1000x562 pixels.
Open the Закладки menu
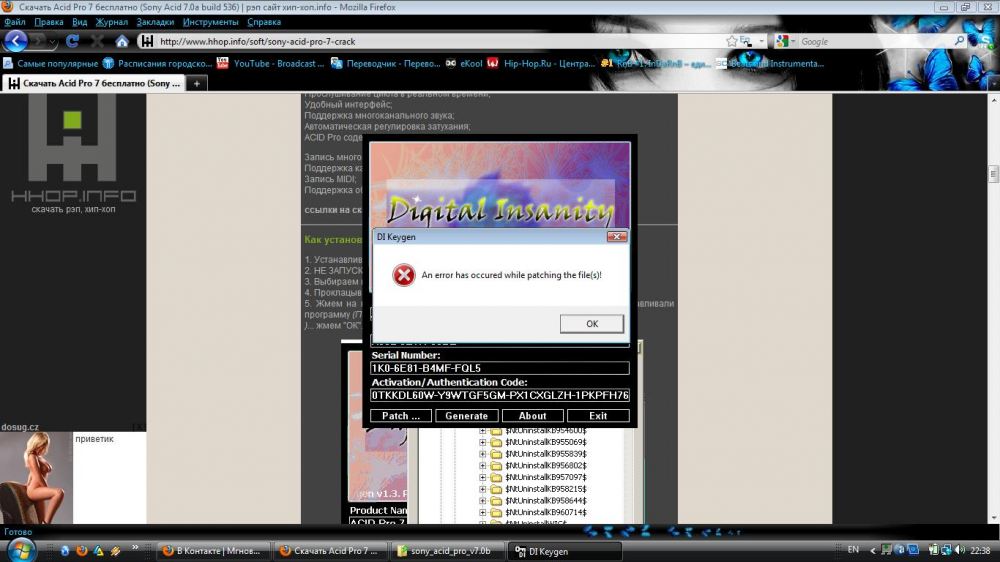tap(155, 22)
